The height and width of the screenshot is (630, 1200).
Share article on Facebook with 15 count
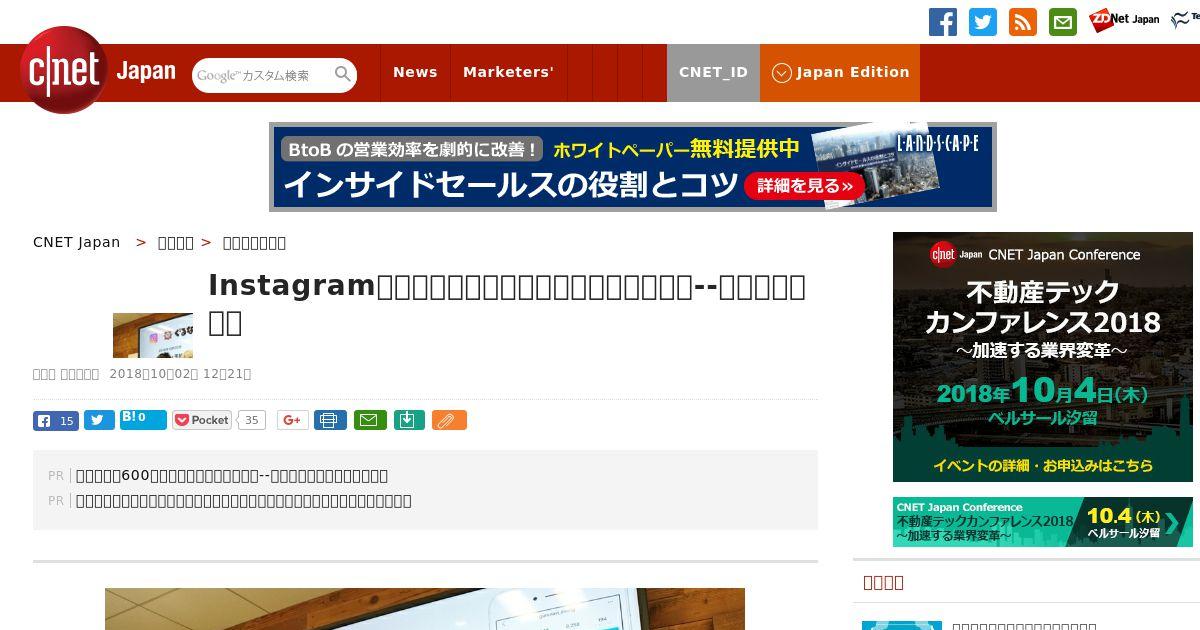pyautogui.click(x=56, y=421)
